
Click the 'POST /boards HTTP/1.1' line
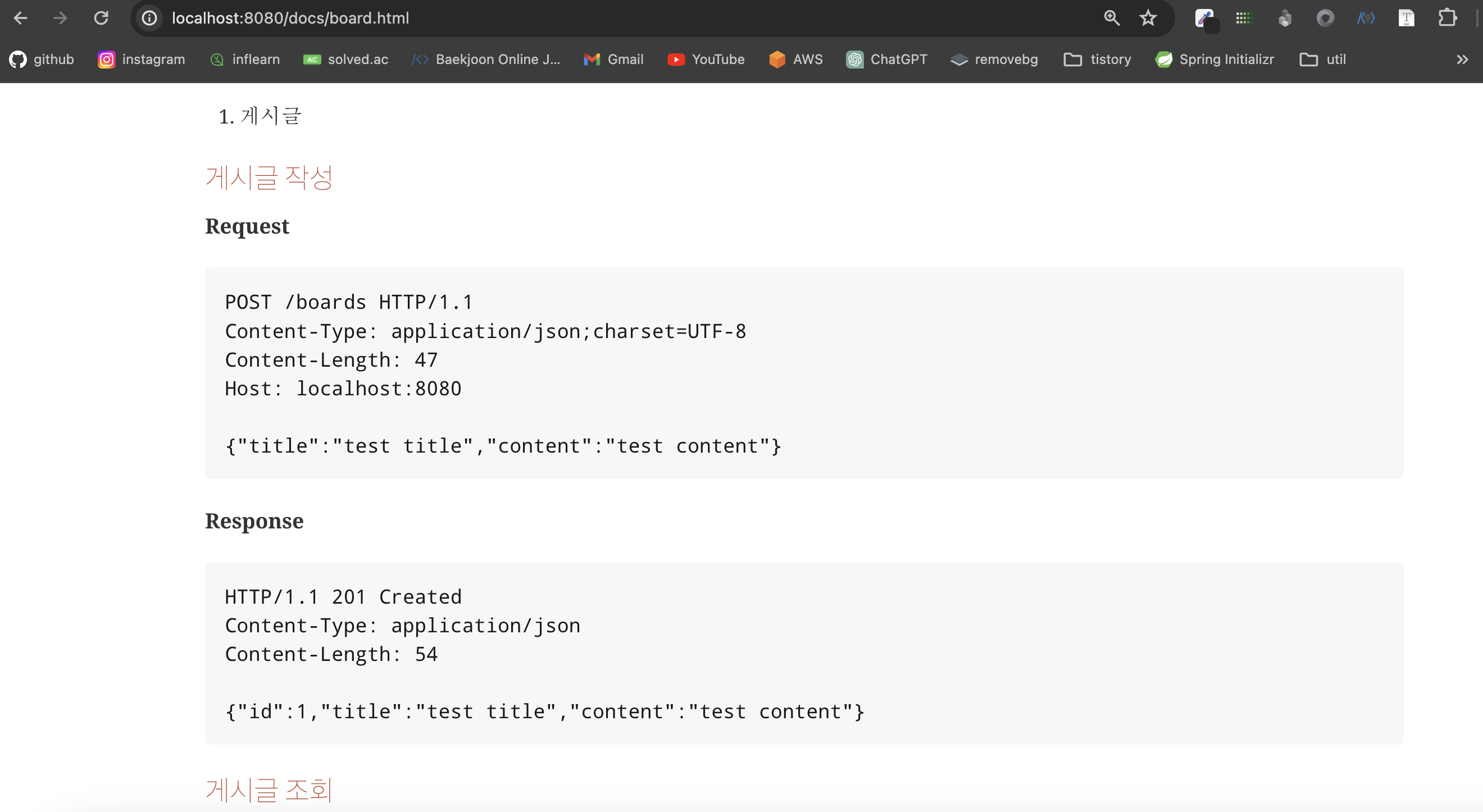(348, 302)
